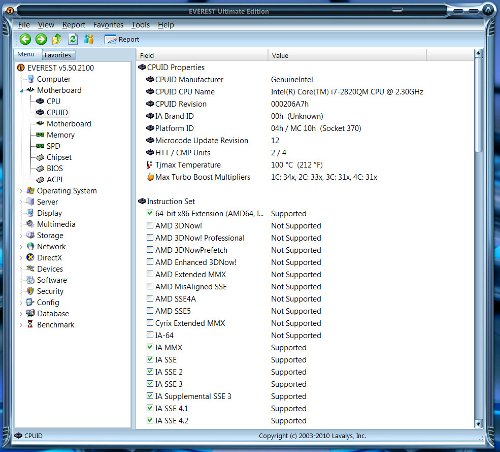Toggle 64-bit x86 Extension checkbox
This screenshot has height=452, width=500.
[x=150, y=213]
